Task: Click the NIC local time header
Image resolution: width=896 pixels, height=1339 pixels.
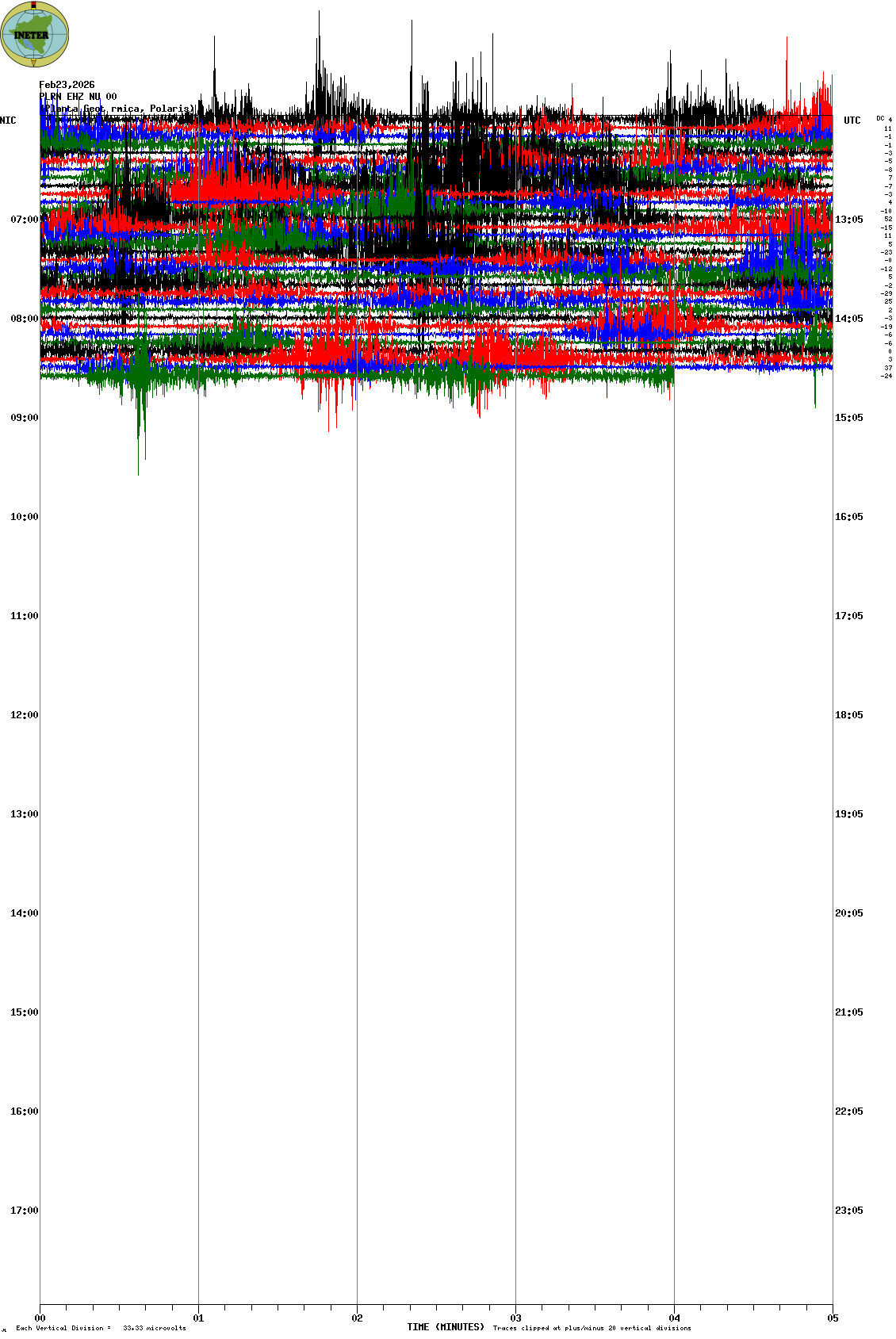Action: [x=8, y=121]
